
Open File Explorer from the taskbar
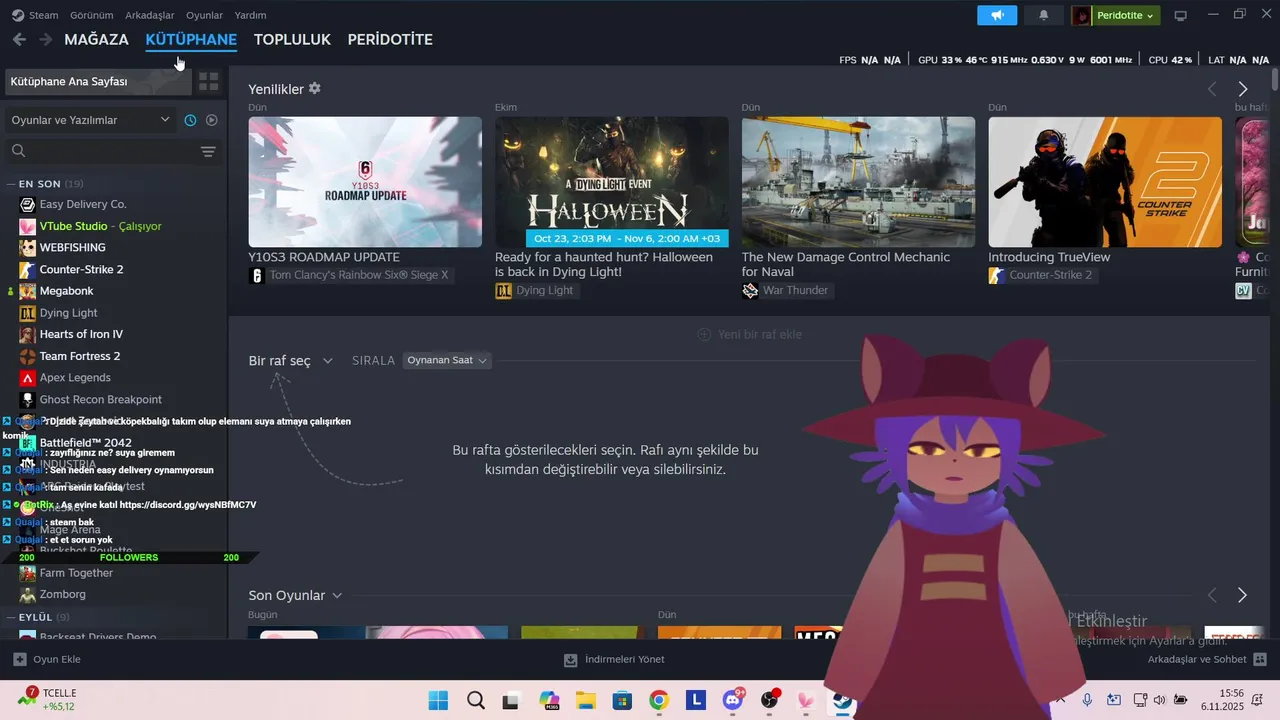point(585,701)
